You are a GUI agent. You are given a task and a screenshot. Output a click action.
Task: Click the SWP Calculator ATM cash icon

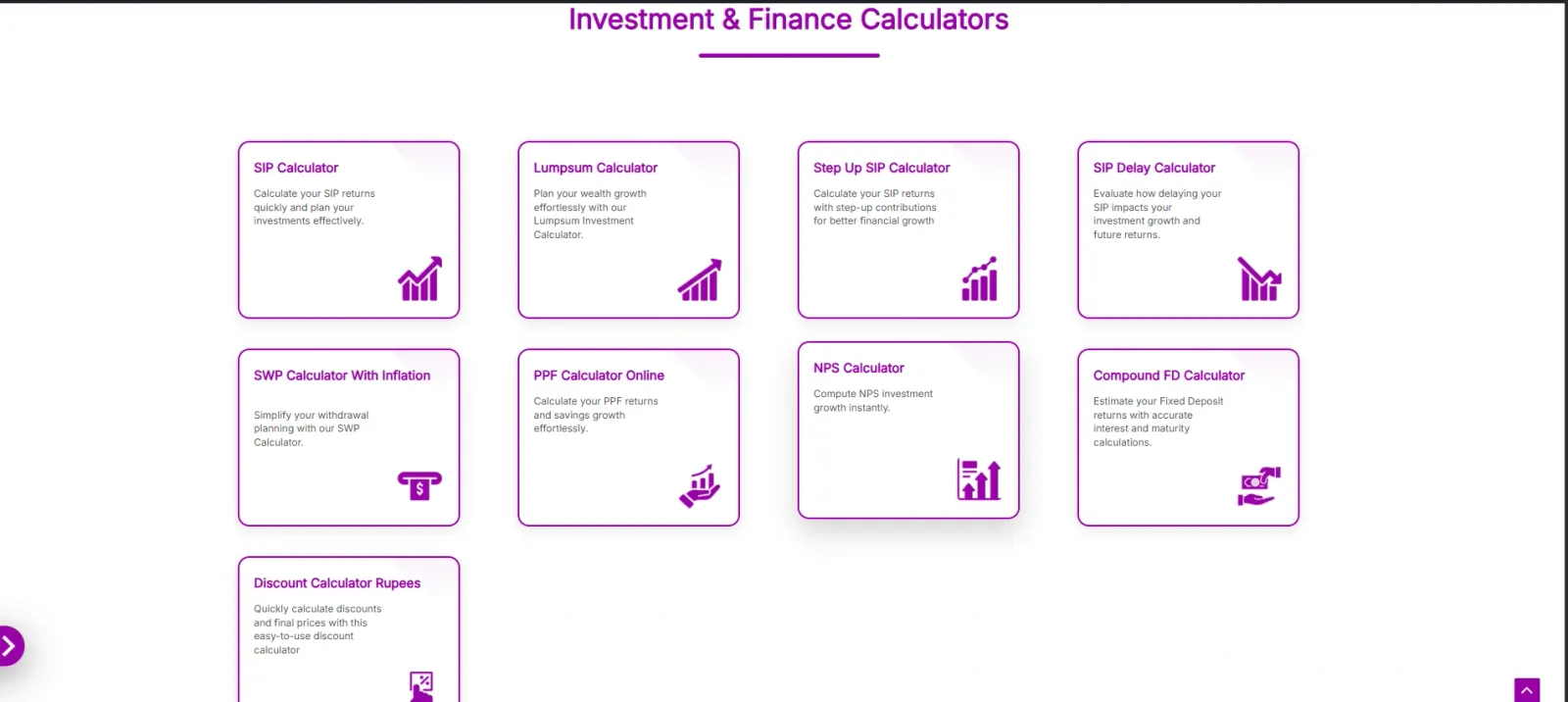(419, 485)
